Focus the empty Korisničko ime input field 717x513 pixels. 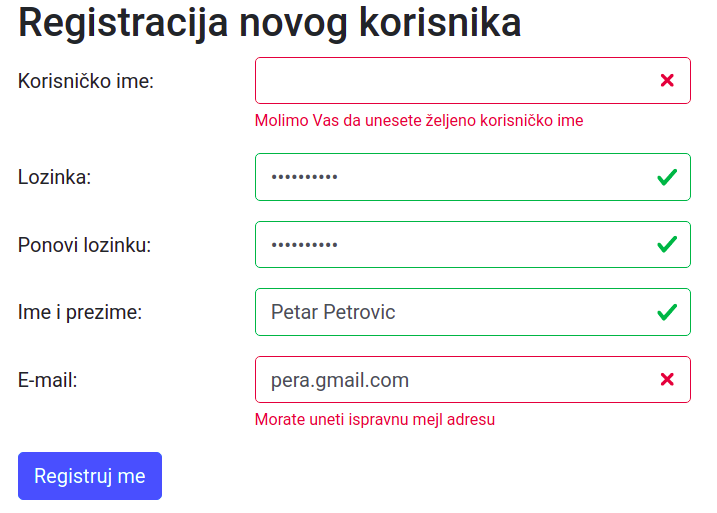[450, 80]
